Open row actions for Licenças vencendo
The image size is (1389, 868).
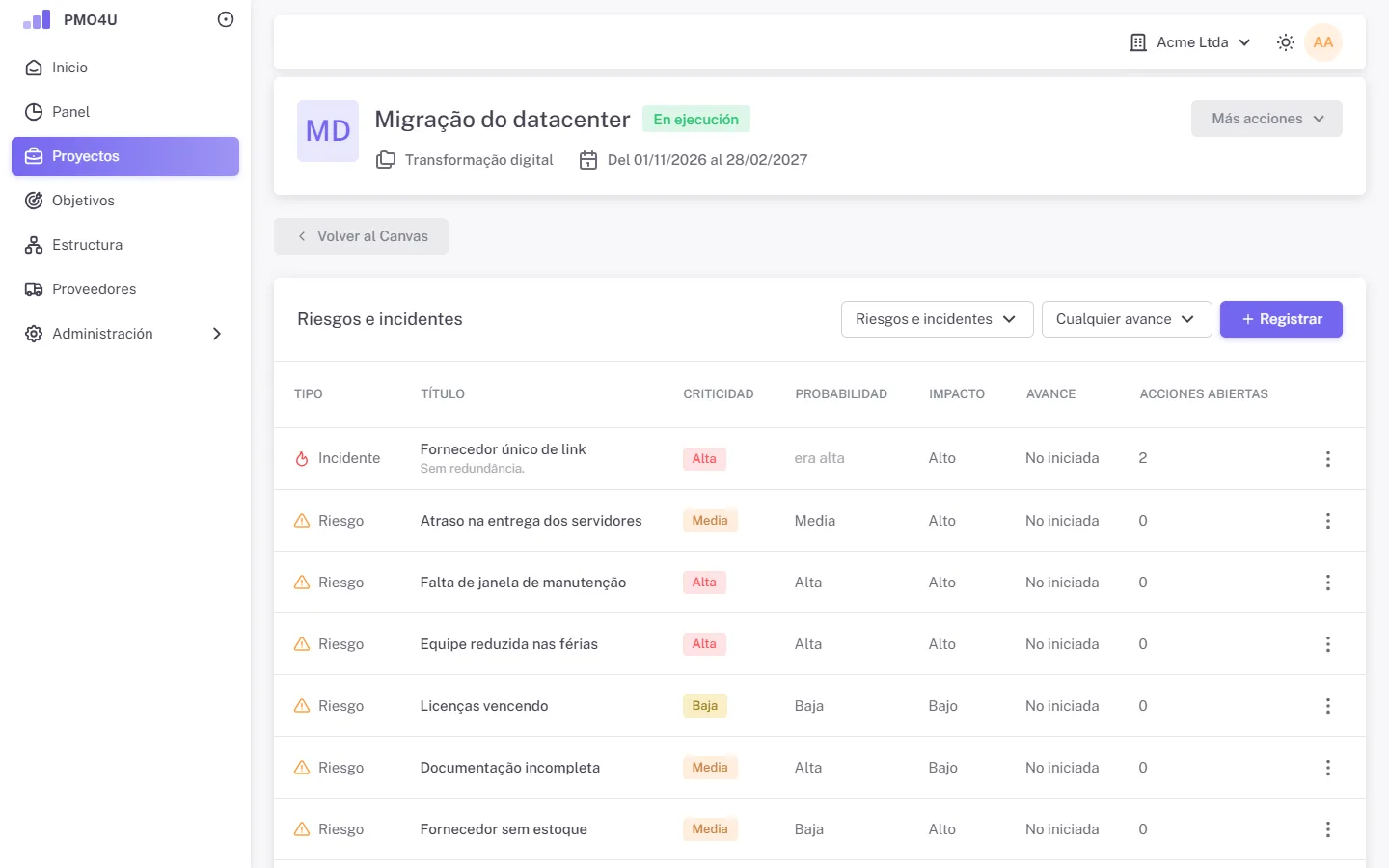coord(1328,706)
